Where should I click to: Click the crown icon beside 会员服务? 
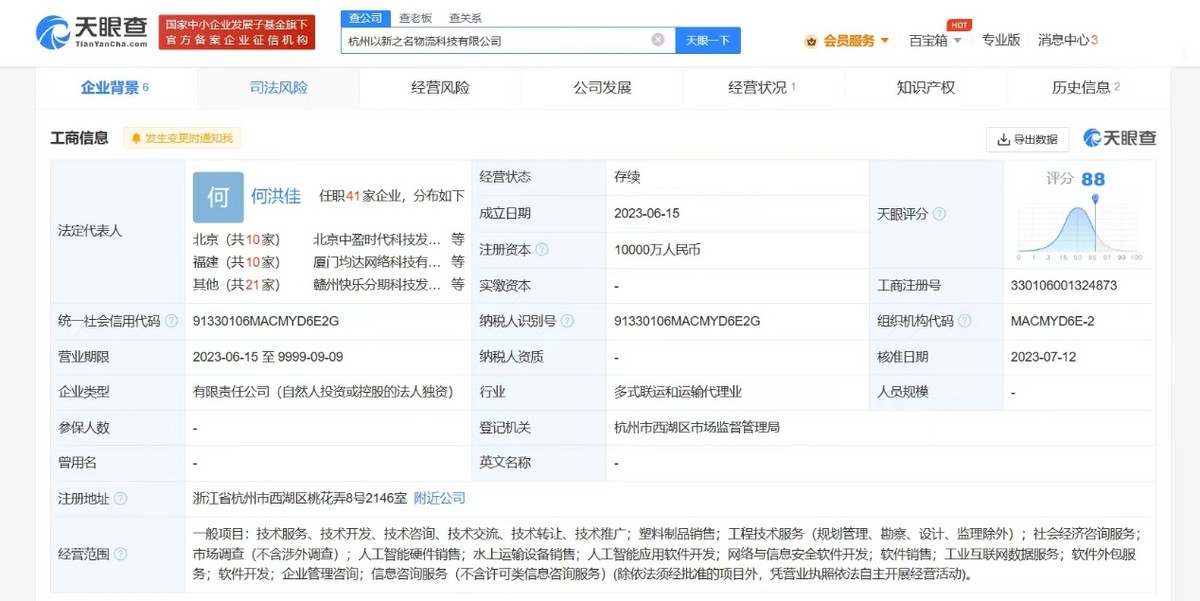coord(812,38)
